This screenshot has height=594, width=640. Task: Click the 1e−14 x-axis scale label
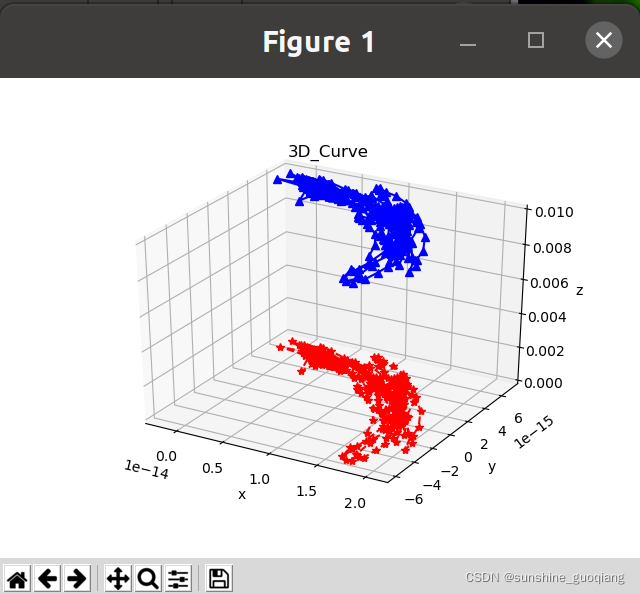click(x=147, y=469)
